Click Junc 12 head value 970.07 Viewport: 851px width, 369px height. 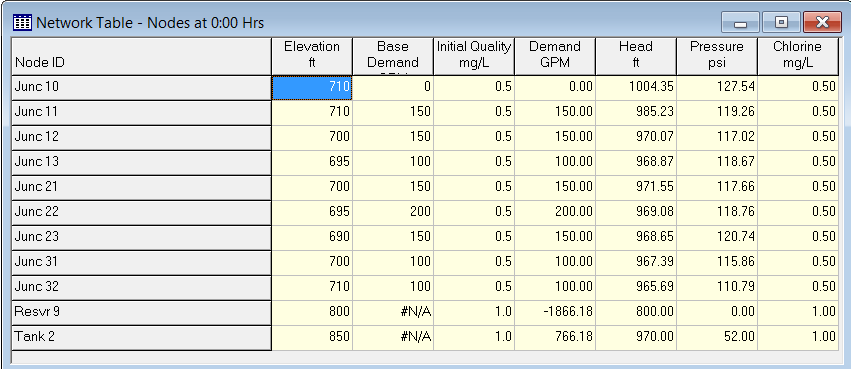636,138
